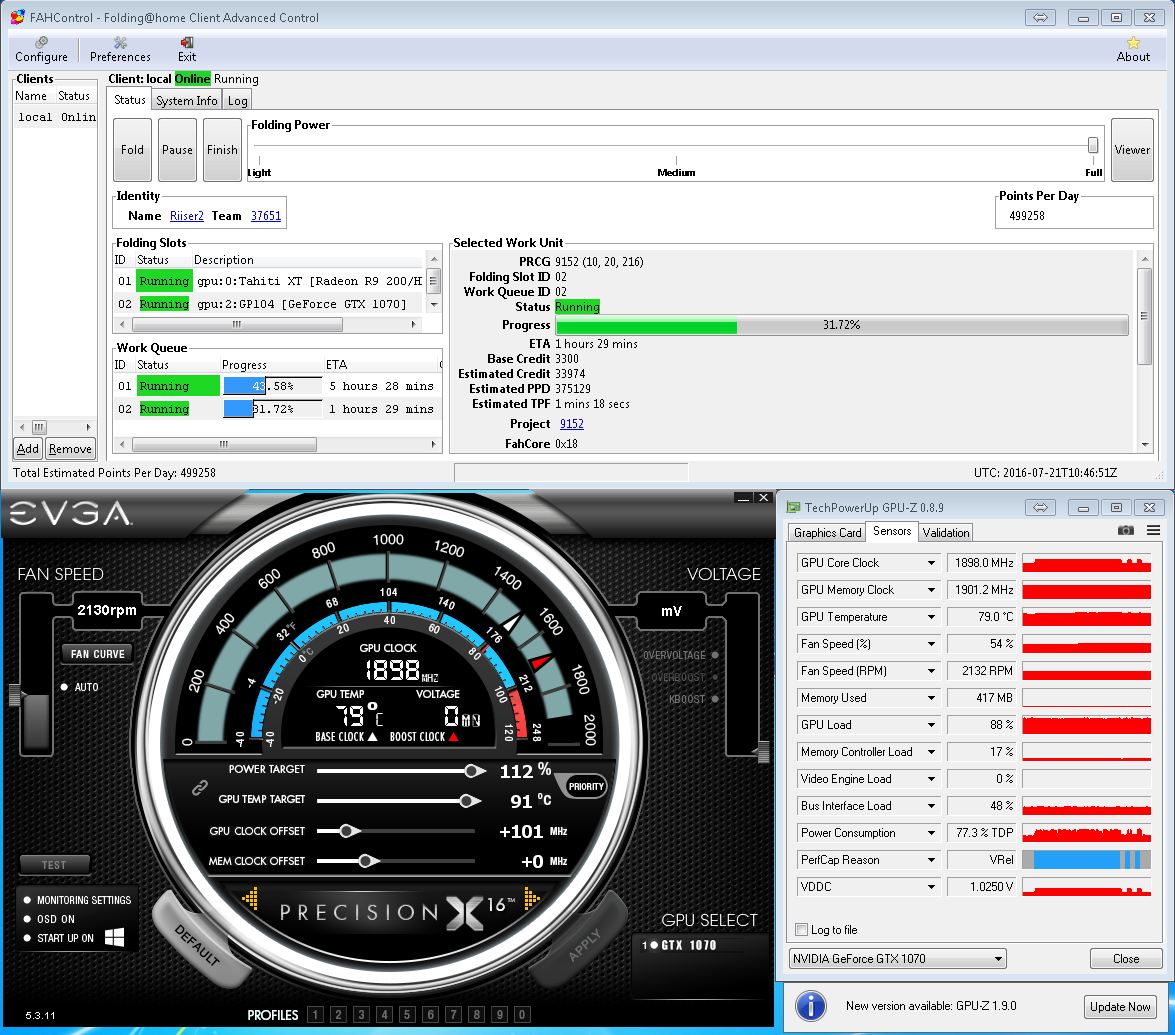
Task: Switch to the System Info tab
Action: click(x=187, y=100)
